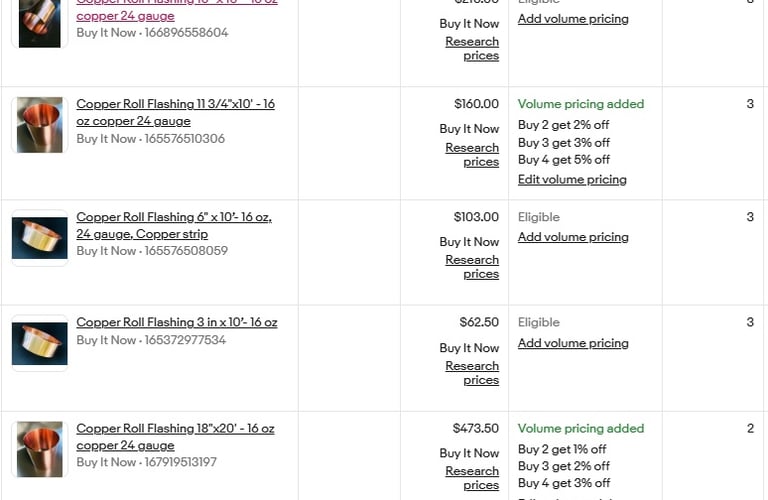The image size is (768, 500).
Task: Select the 18"x20' copper roll thumbnail
Action: (x=40, y=449)
